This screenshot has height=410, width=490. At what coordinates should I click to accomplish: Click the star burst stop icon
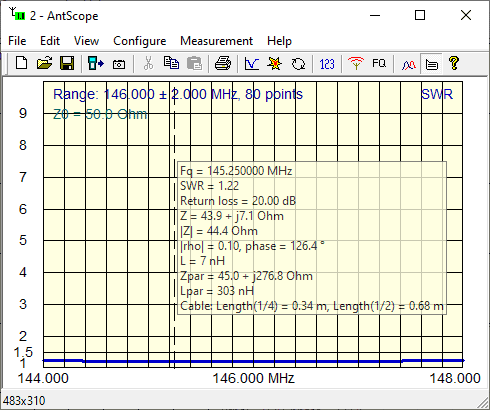[x=274, y=63]
